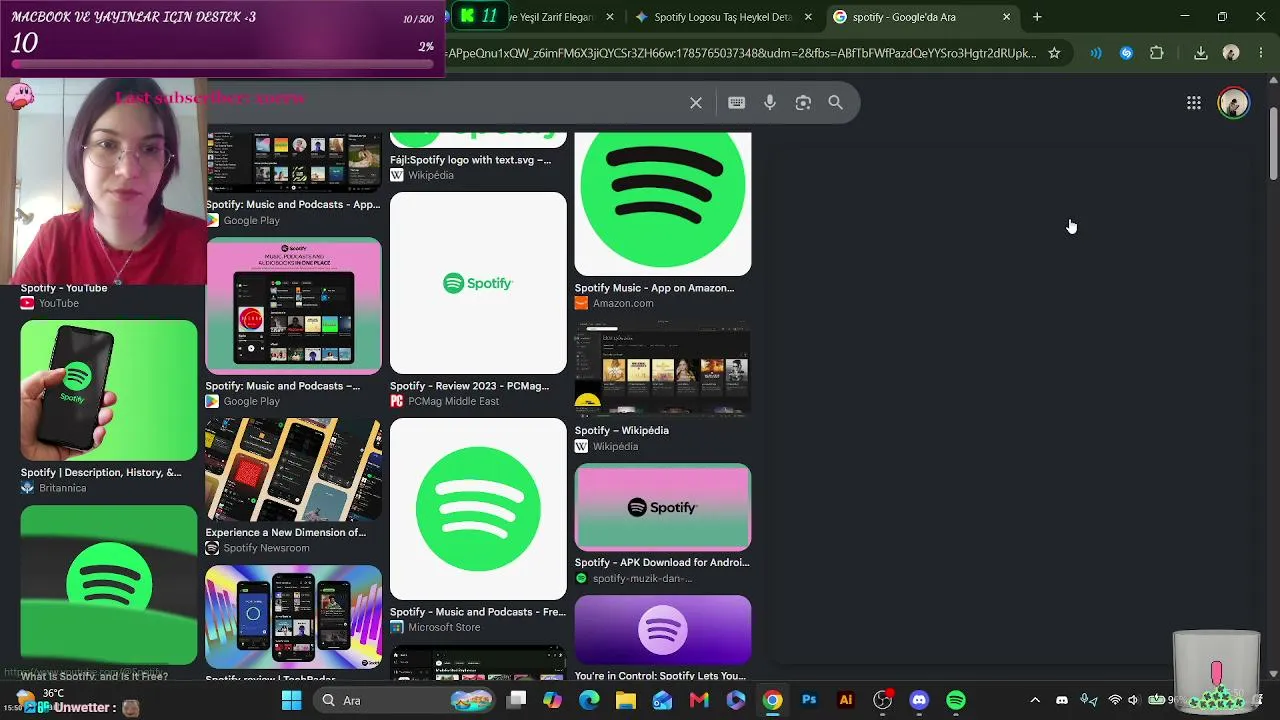Open the Britannica hand-holding-phone Spotify image
The image size is (1280, 720).
coord(109,390)
